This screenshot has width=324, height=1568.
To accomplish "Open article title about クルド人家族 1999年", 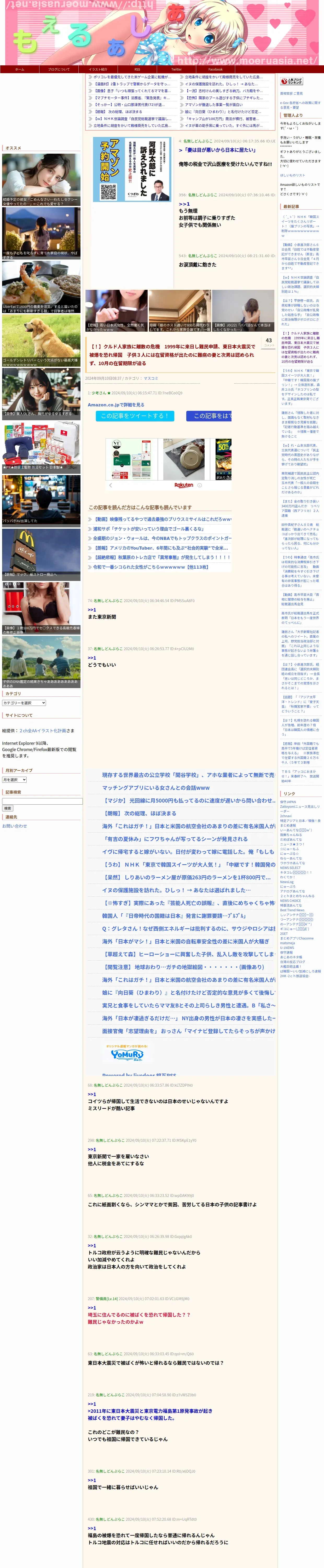I will coord(173,355).
